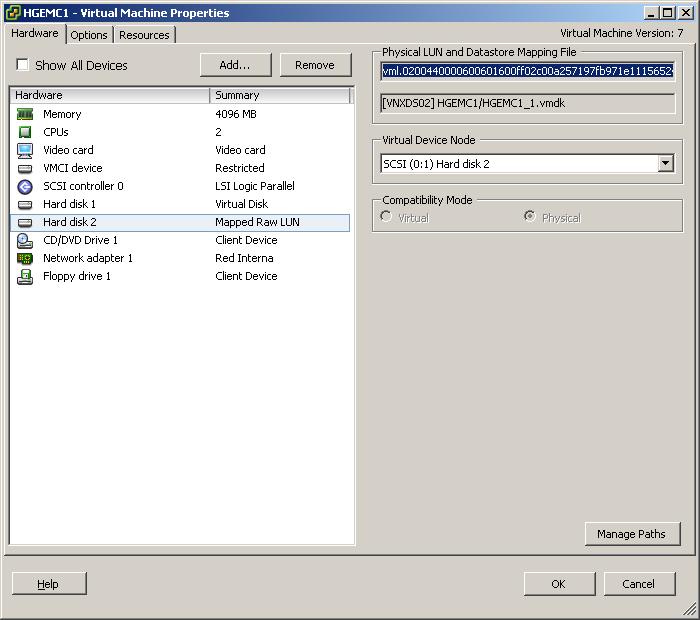Select the Hard disk 1 row label
The width and height of the screenshot is (700, 620).
click(69, 204)
